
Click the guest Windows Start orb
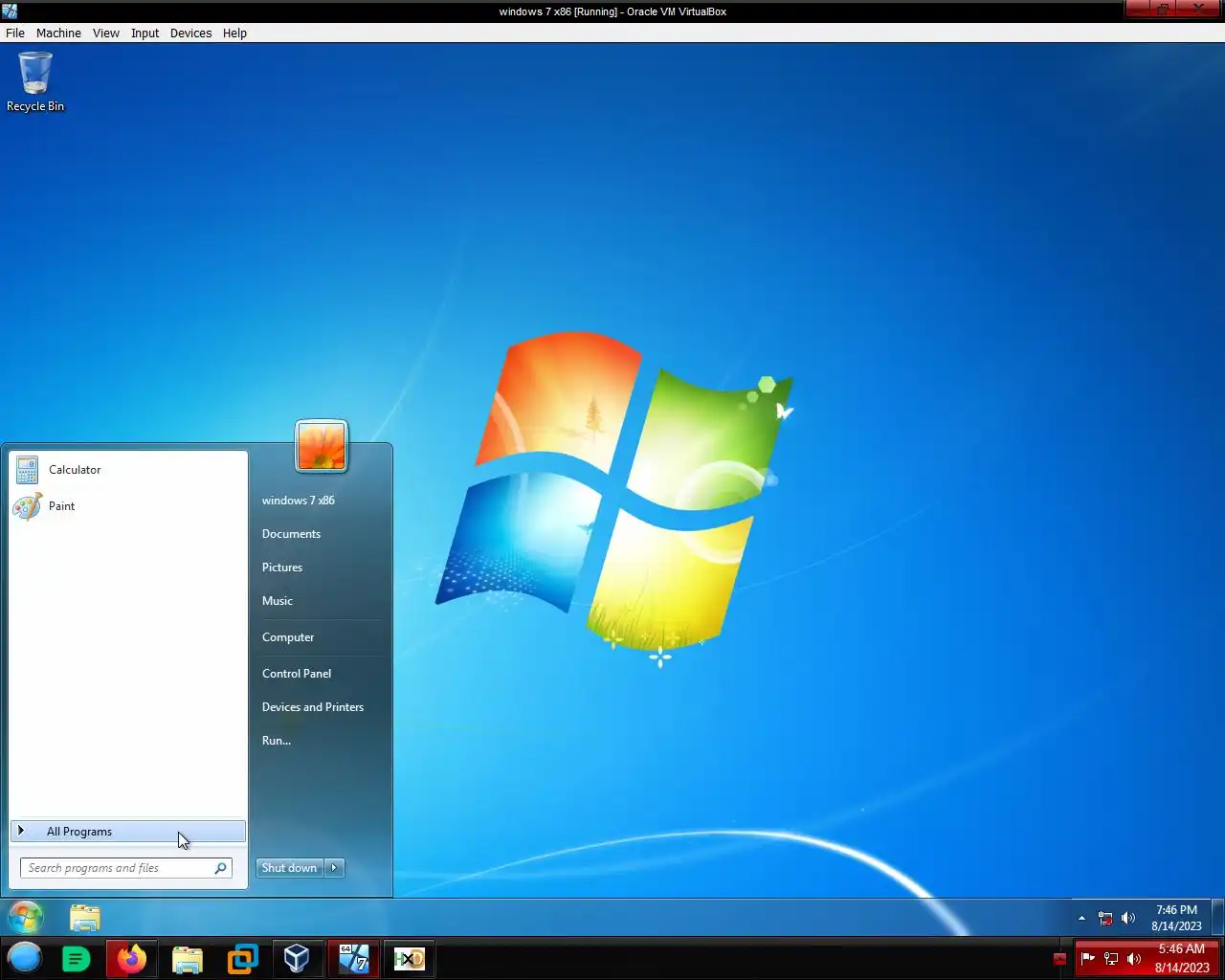point(26,918)
